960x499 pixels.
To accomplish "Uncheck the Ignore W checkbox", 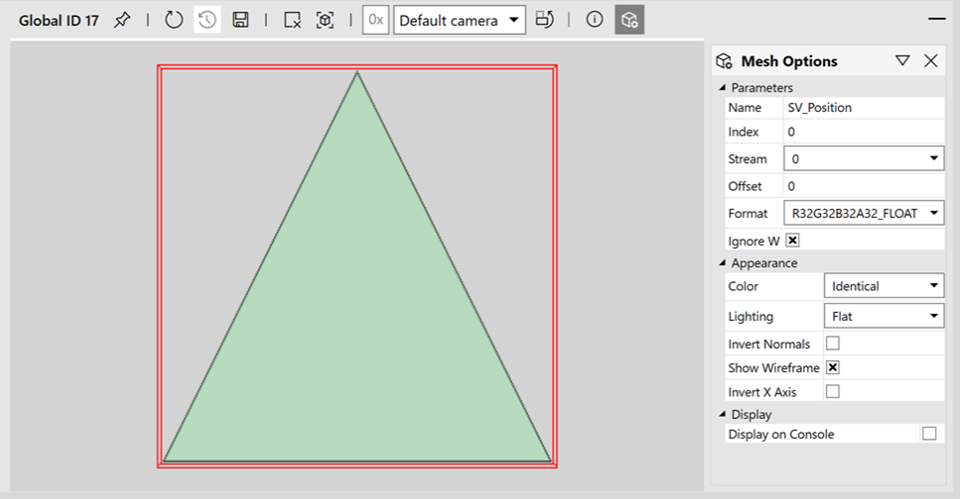I will 792,240.
